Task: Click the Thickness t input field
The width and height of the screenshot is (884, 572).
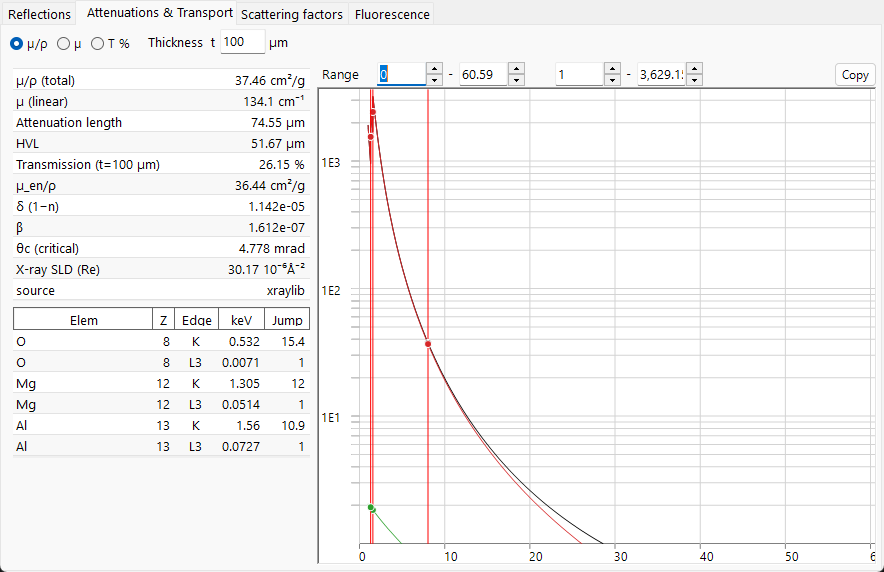Action: point(242,42)
